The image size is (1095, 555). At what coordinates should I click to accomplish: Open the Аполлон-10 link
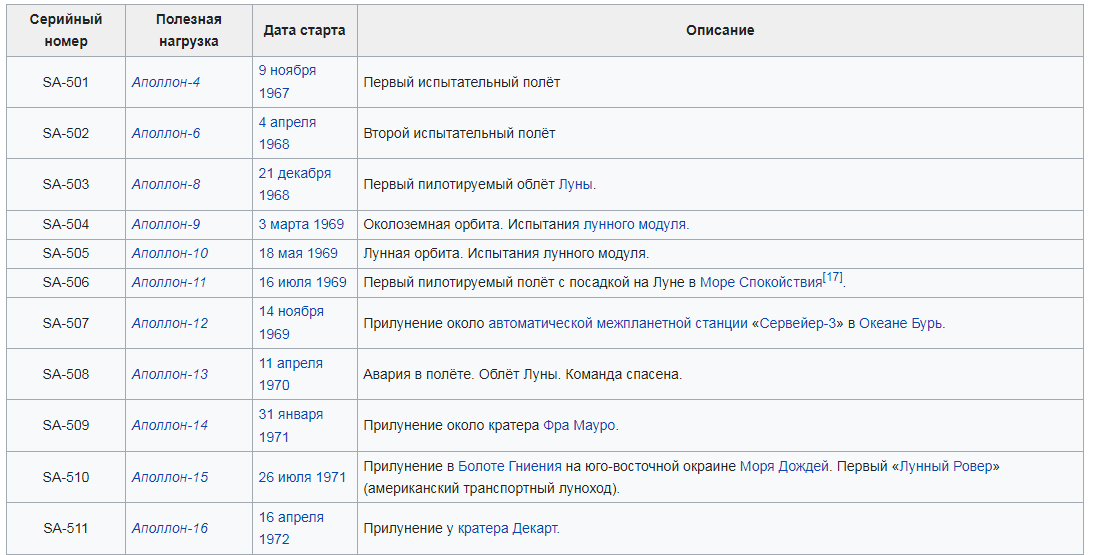tap(170, 253)
